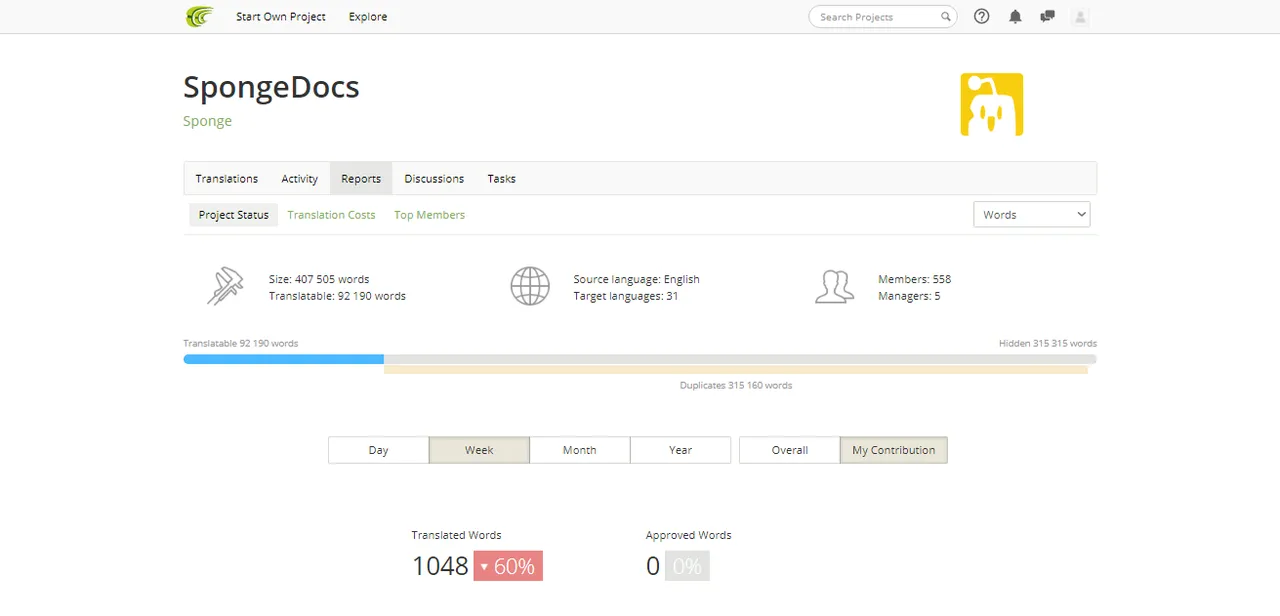Click the globe languages icon
Viewport: 1280px width, 616px height.
530,286
